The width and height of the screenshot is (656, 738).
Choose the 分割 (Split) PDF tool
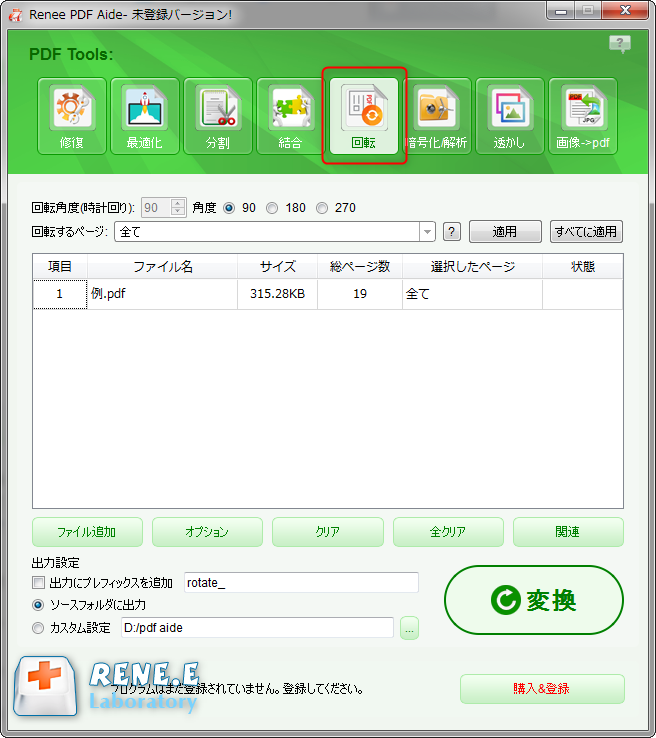point(218,116)
